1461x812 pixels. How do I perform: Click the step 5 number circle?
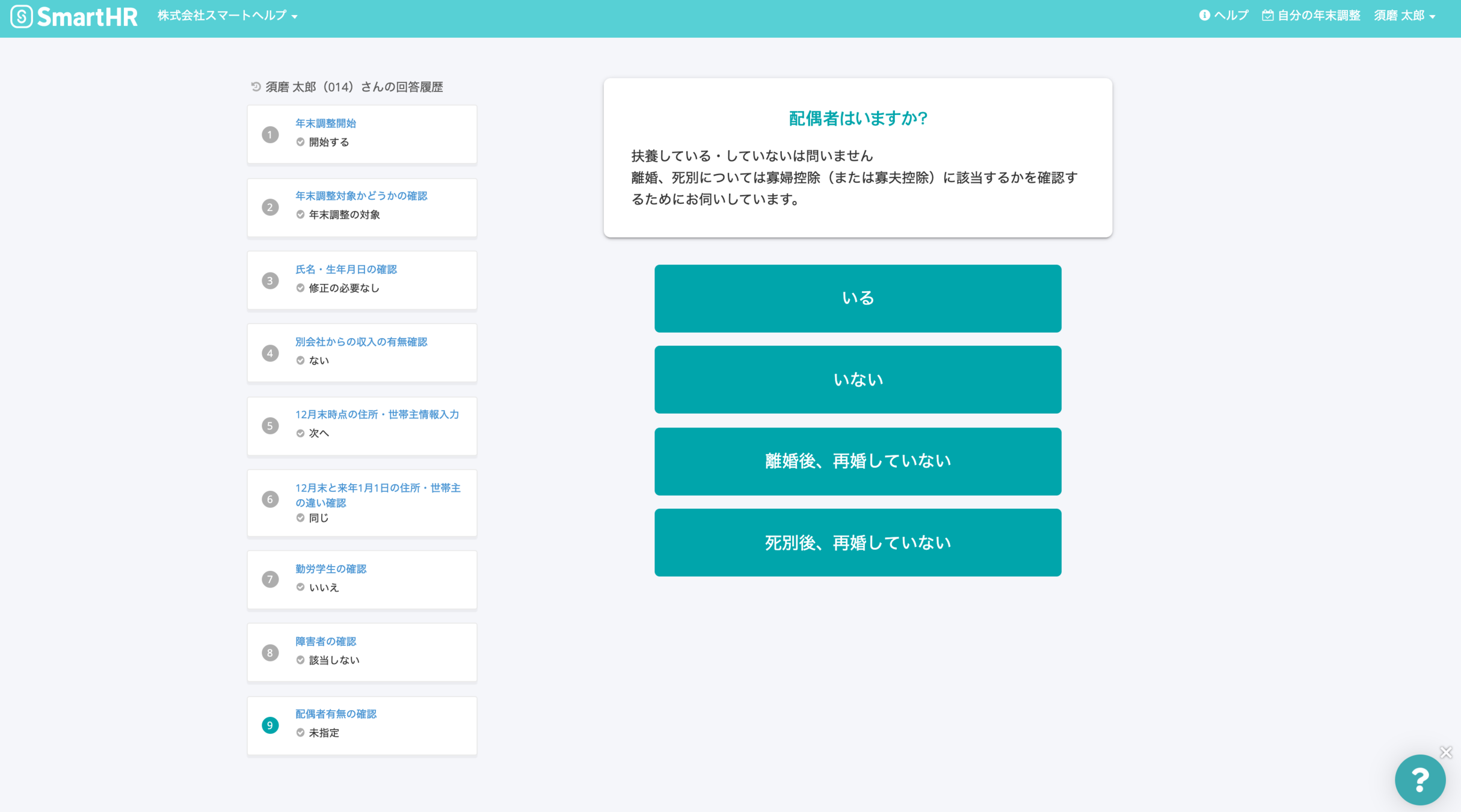[x=270, y=426]
